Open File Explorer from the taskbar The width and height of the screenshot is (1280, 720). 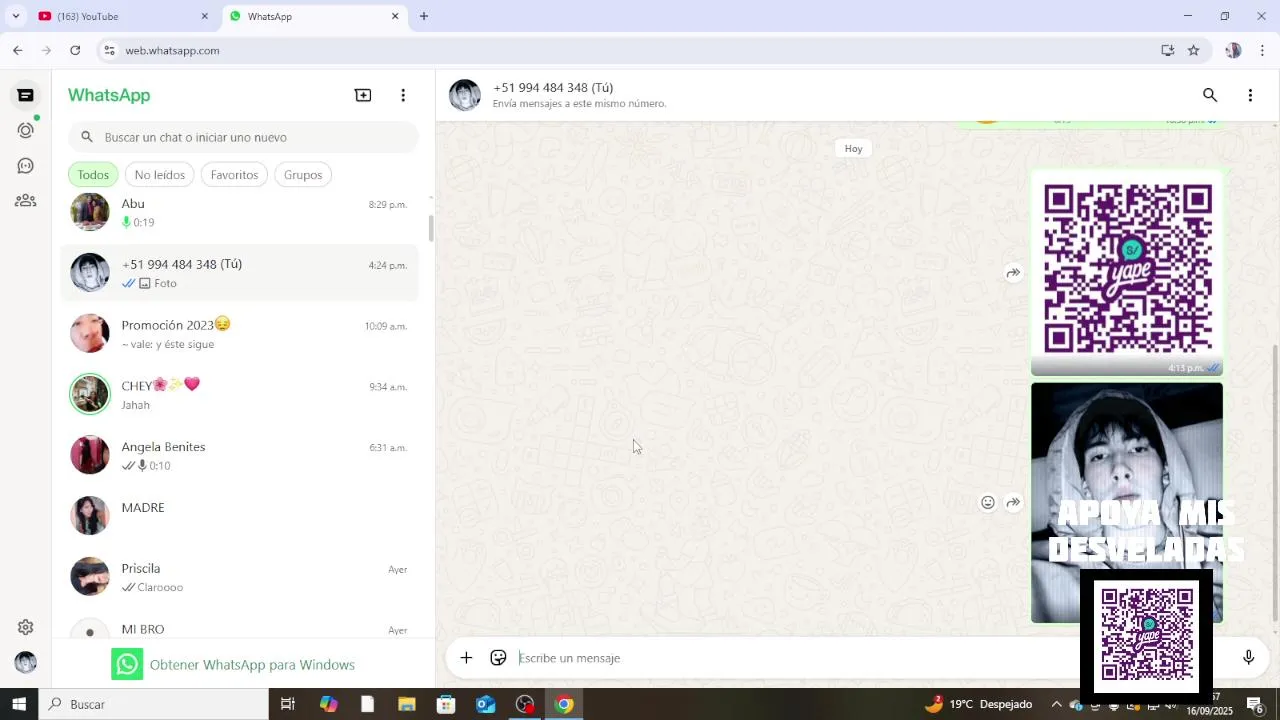tap(407, 704)
